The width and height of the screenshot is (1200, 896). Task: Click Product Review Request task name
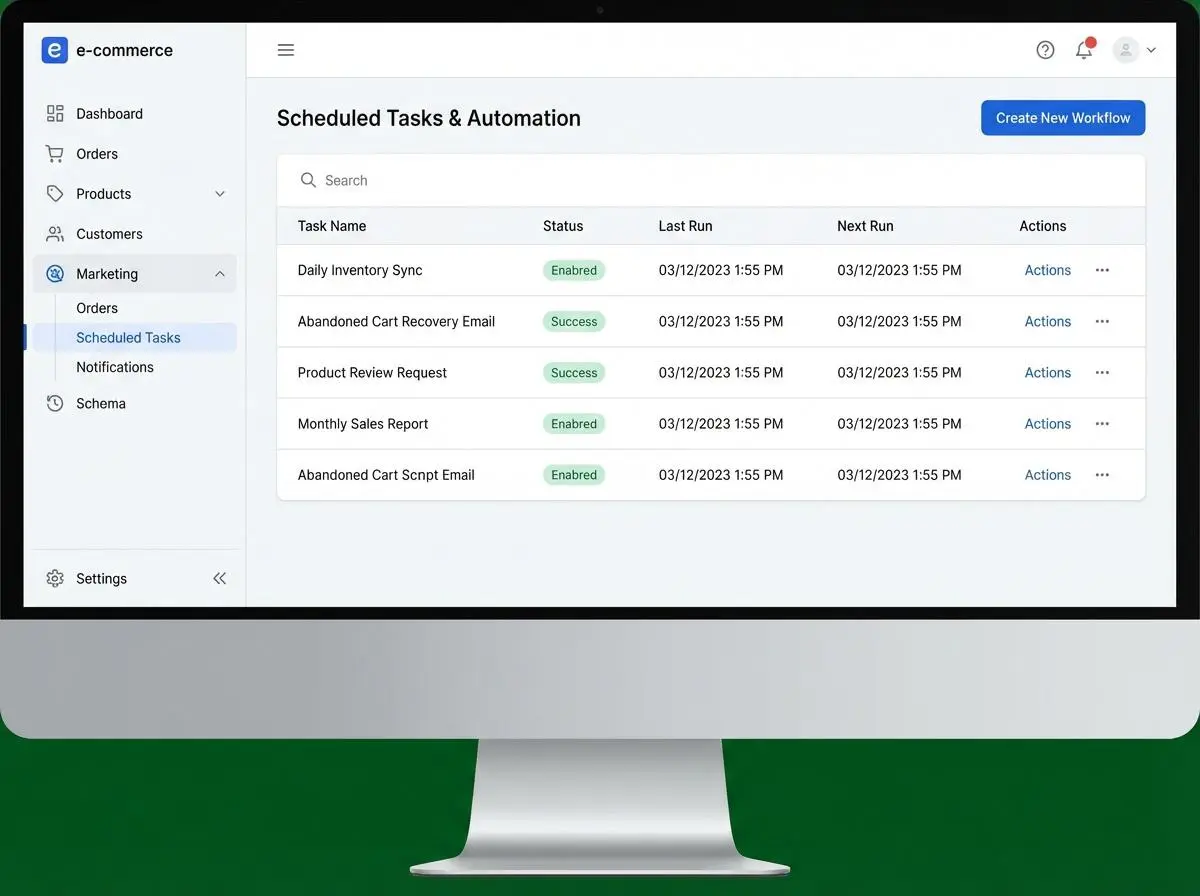[x=372, y=372]
